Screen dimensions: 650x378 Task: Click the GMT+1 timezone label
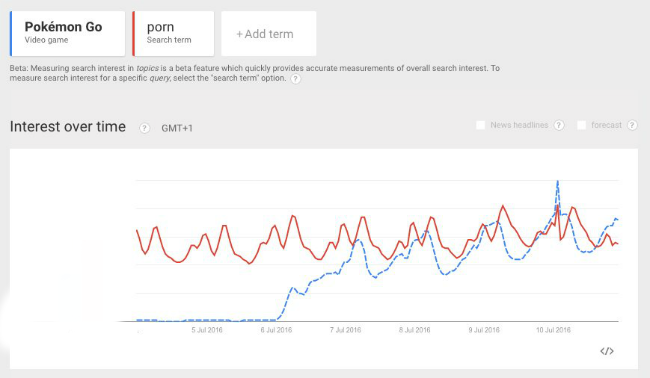[177, 128]
